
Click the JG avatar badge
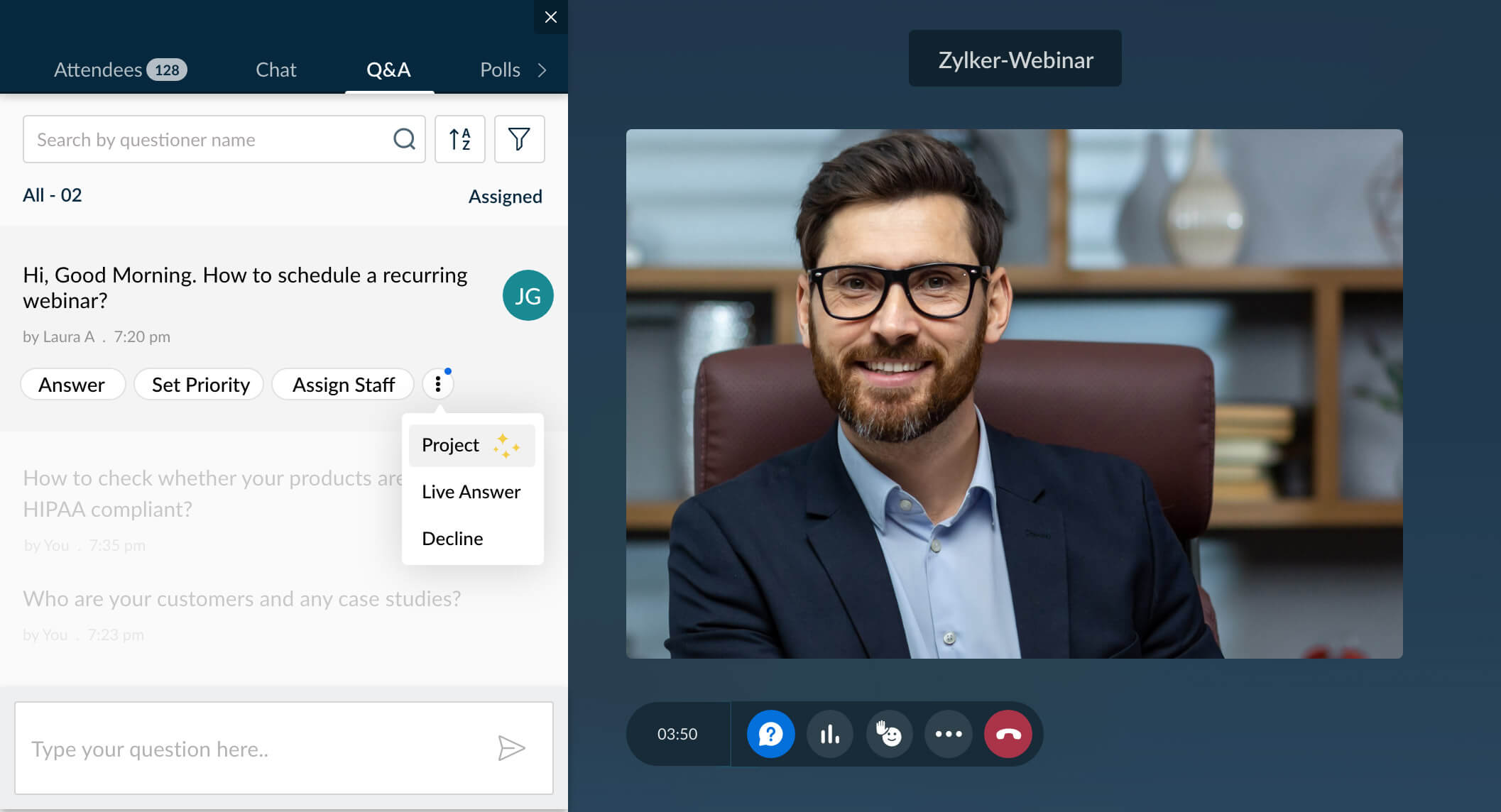(x=528, y=295)
